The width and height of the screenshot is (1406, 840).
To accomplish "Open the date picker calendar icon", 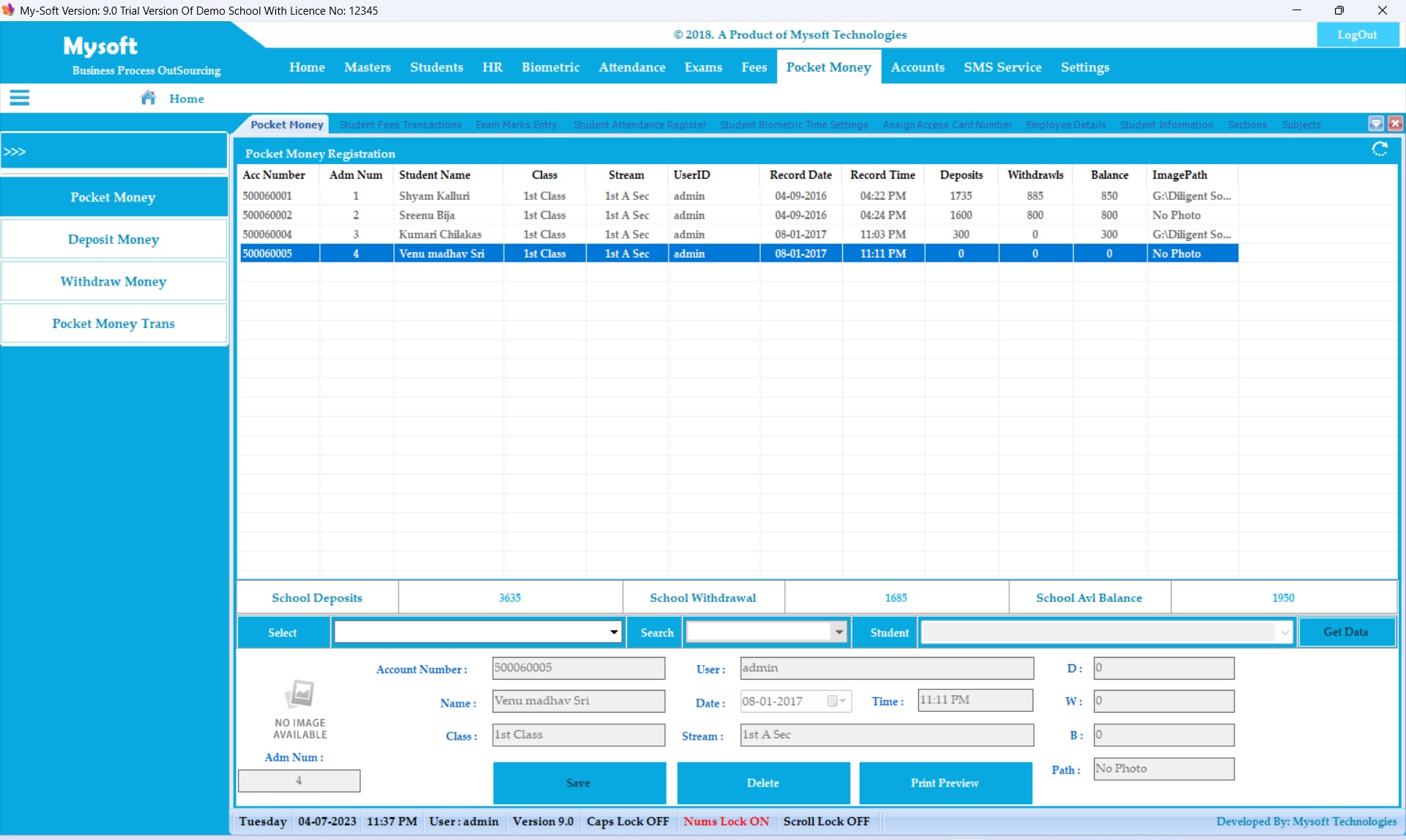I will [833, 702].
